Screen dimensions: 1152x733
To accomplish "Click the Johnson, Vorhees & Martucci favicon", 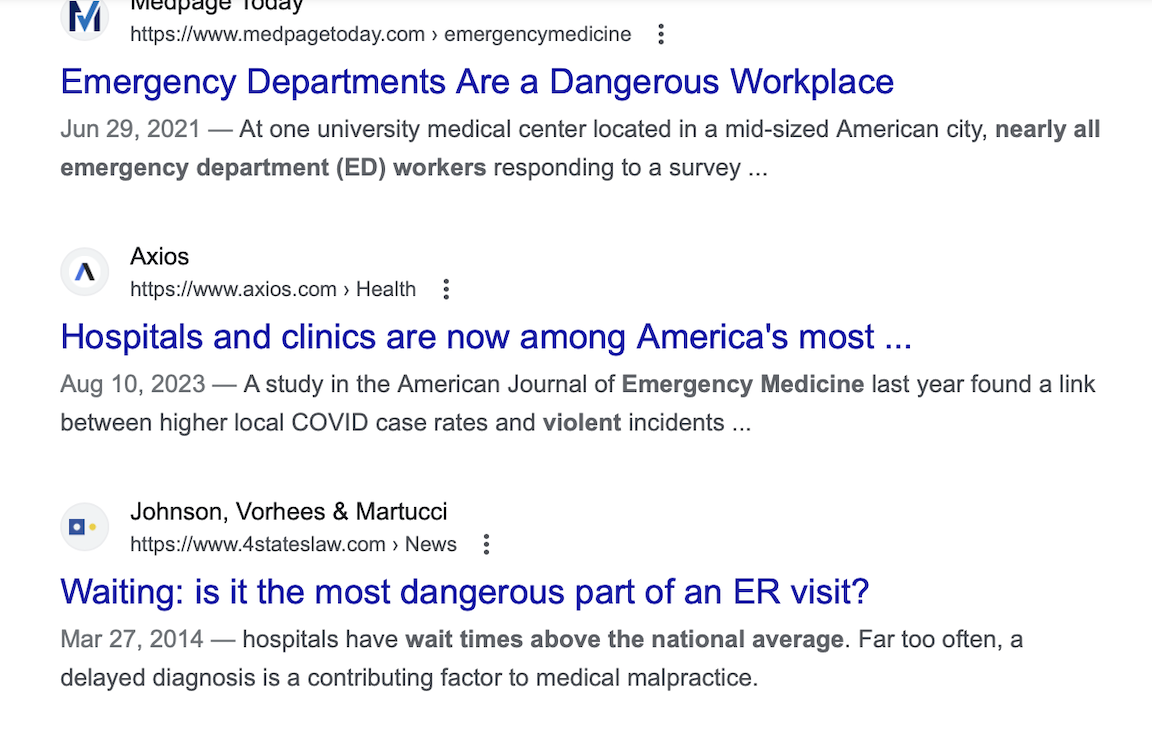I will pyautogui.click(x=85, y=527).
